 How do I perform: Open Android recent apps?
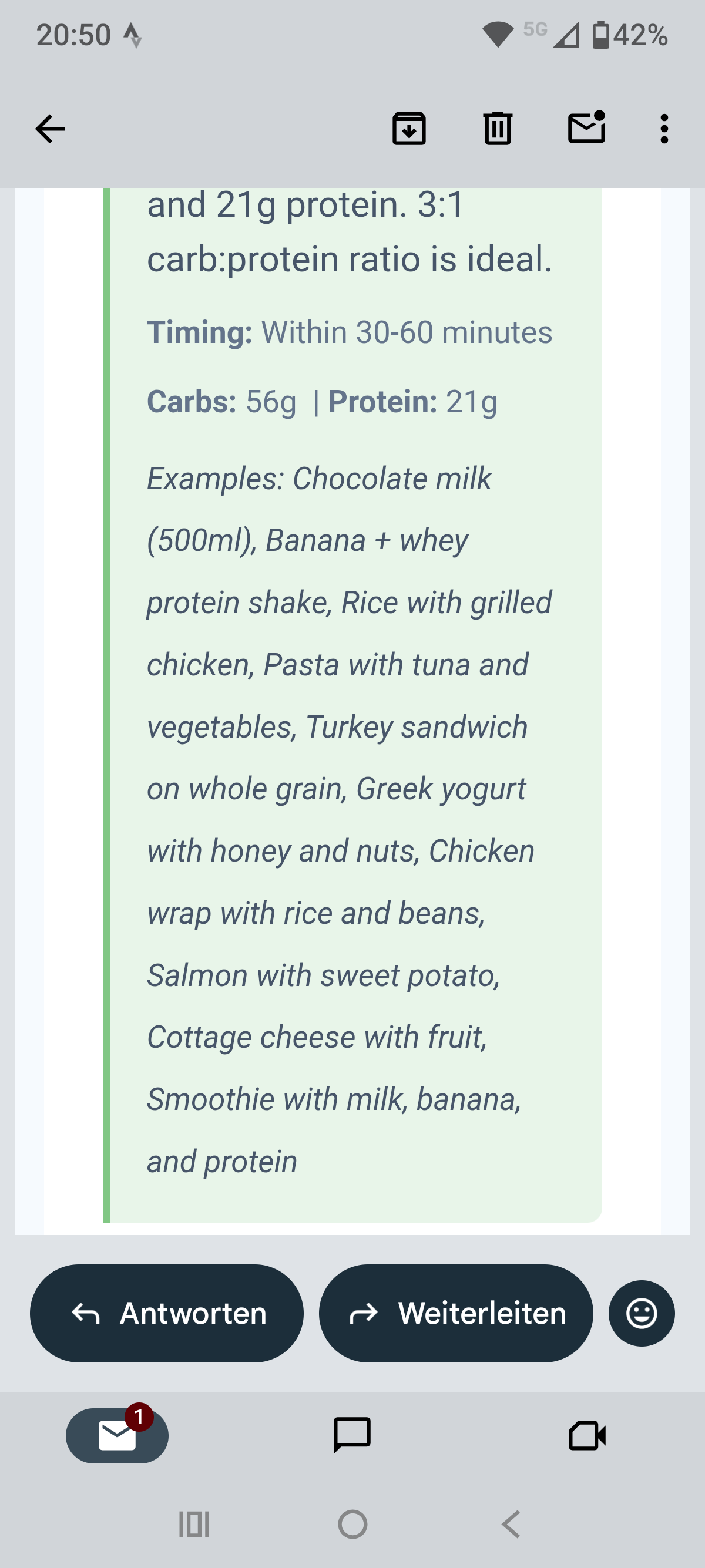point(194,1524)
